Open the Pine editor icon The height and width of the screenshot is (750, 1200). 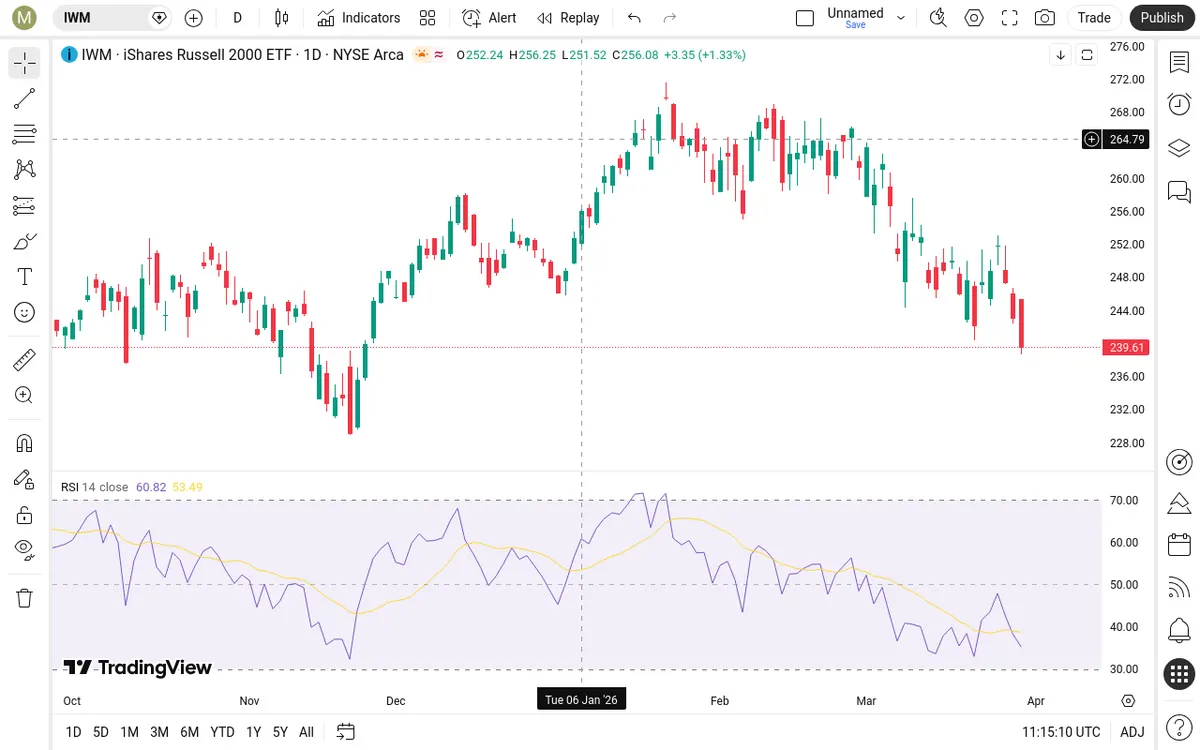1179,502
